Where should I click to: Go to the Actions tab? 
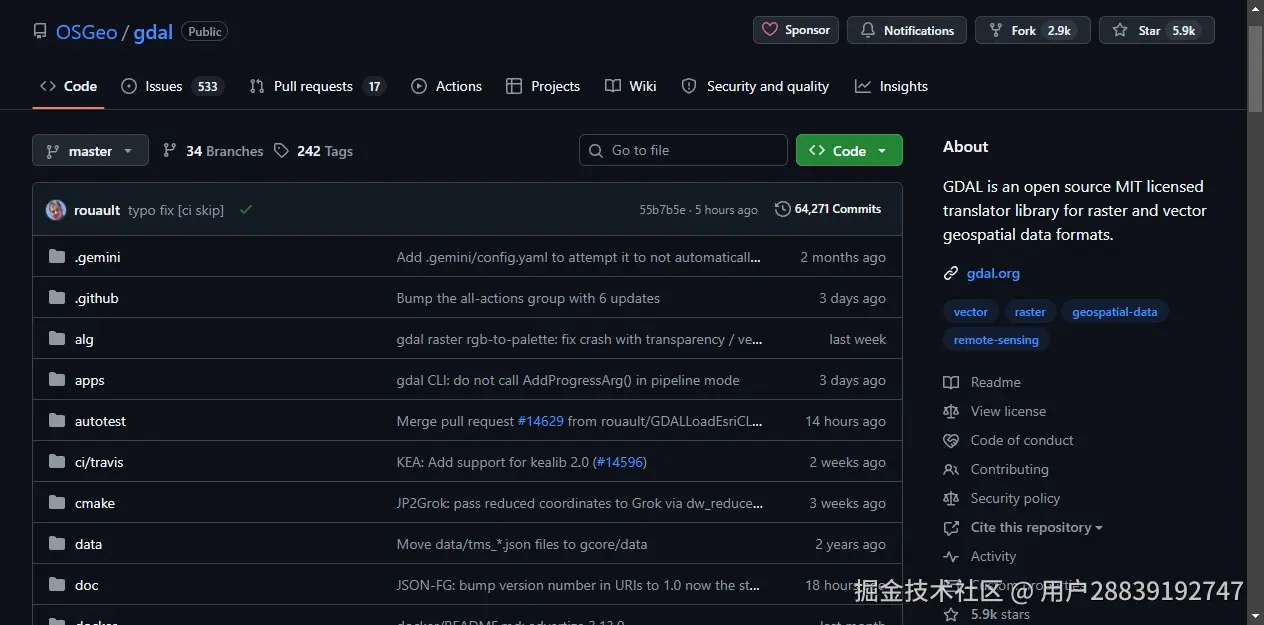tap(446, 86)
